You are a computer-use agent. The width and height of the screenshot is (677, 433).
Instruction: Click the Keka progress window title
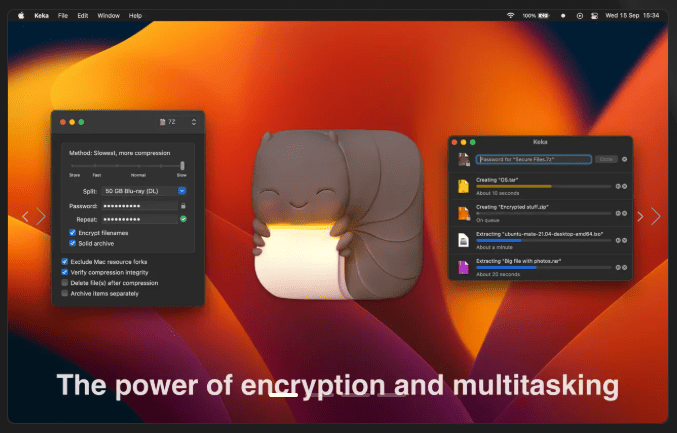tap(540, 142)
